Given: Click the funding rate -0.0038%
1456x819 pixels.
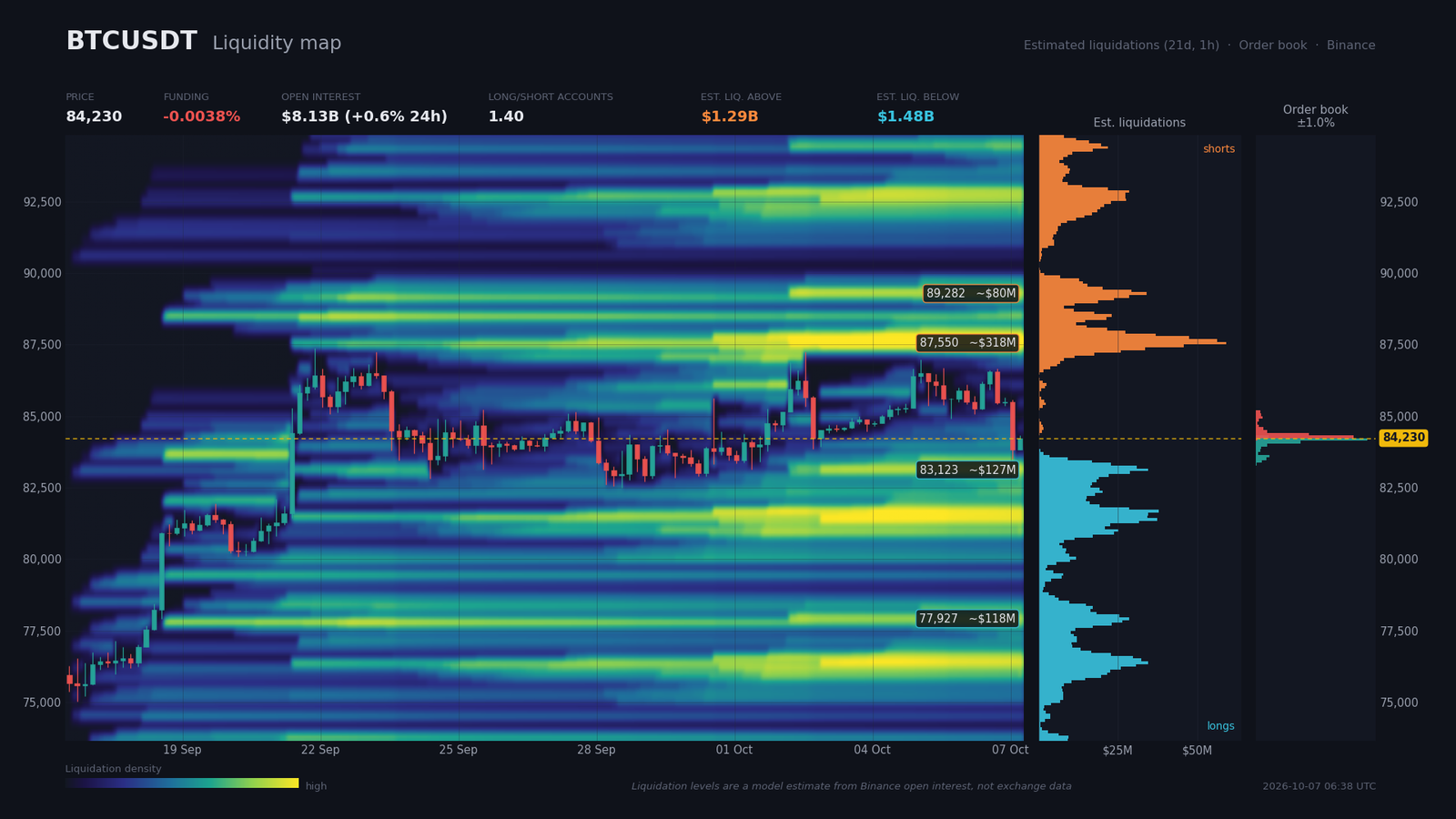Looking at the screenshot, I should pos(201,116).
